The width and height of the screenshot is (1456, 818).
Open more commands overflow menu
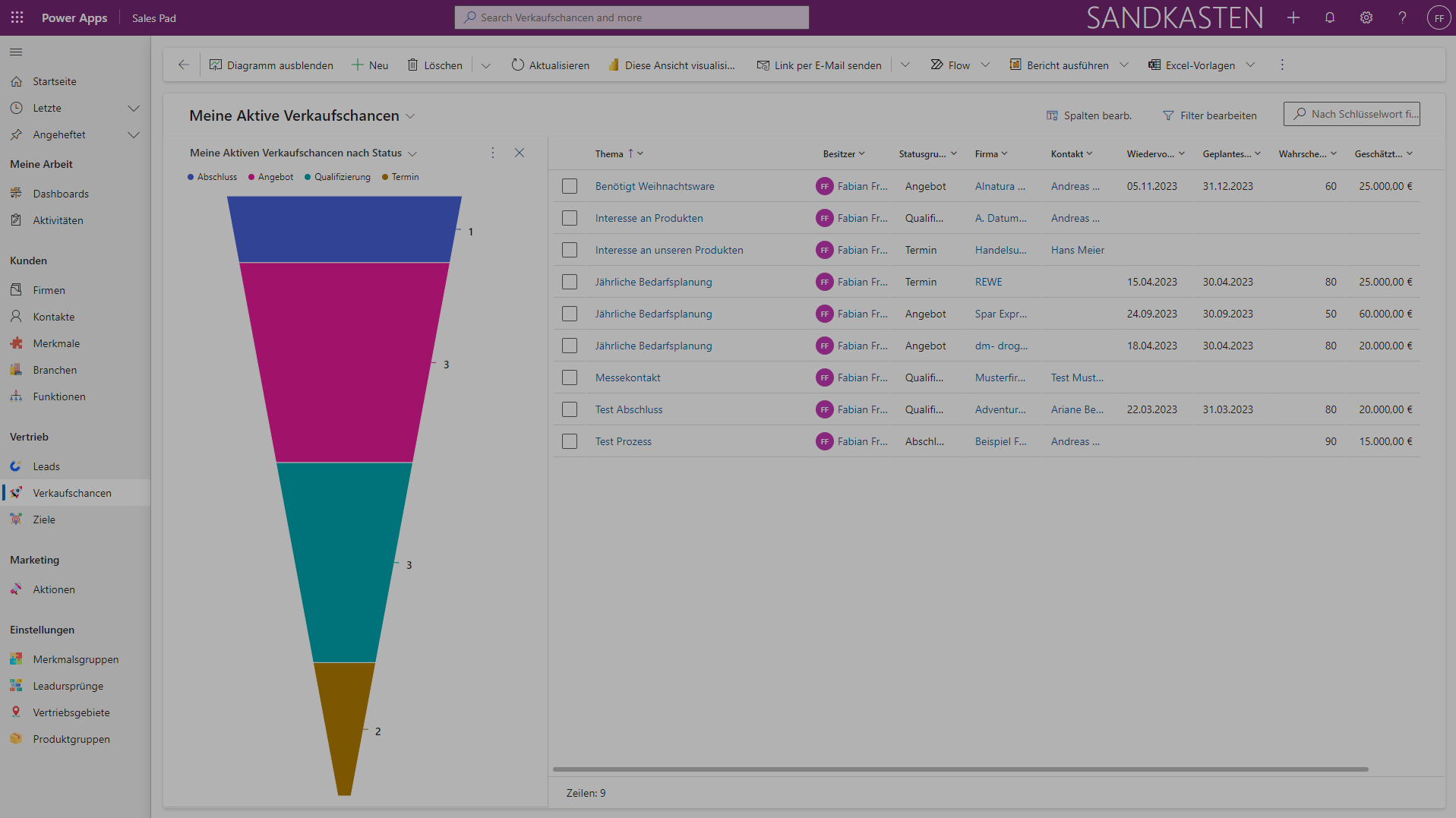click(1282, 65)
